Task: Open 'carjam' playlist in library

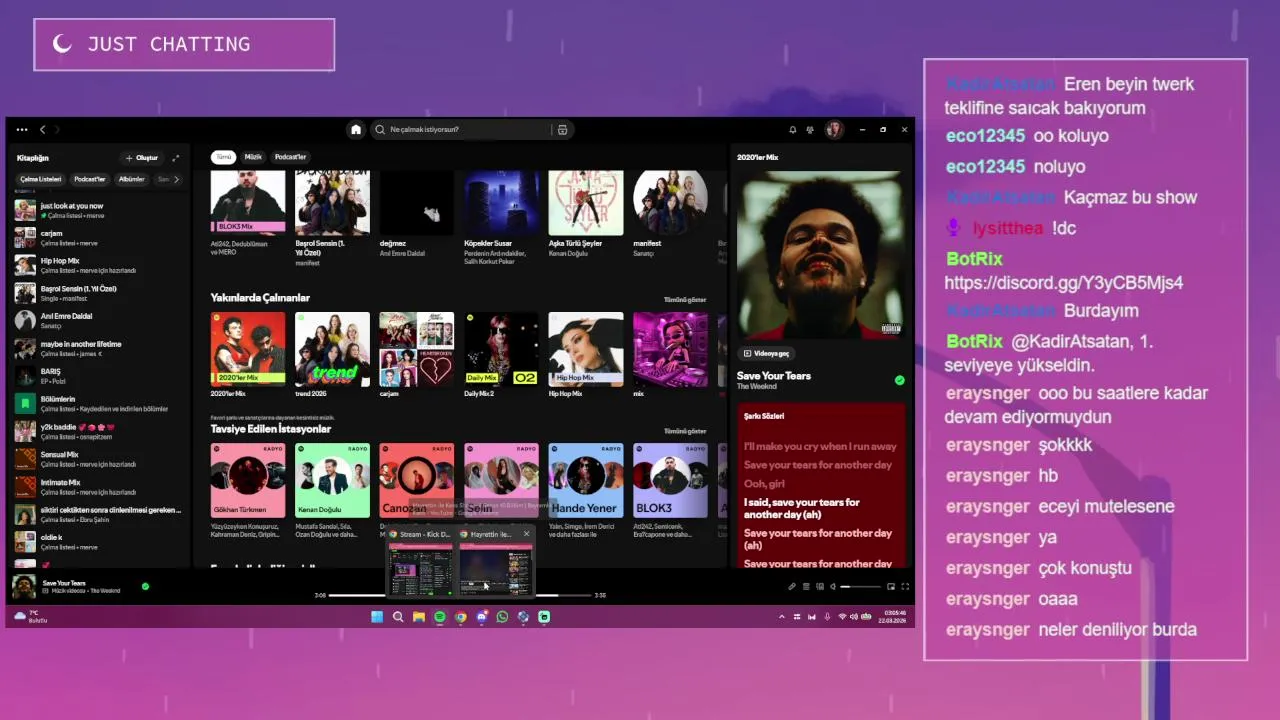Action: click(x=98, y=238)
